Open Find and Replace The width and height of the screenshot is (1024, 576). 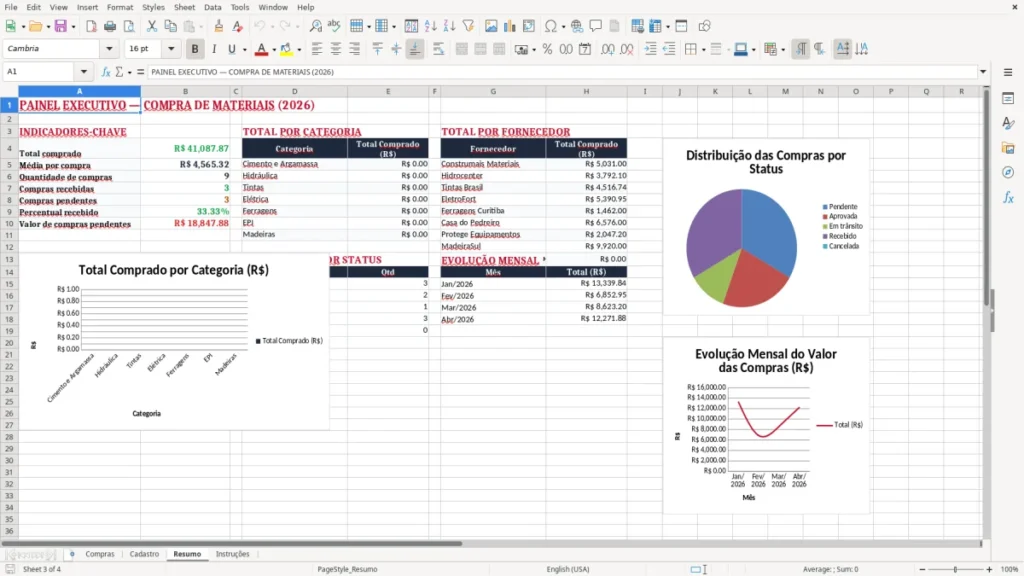(315, 26)
